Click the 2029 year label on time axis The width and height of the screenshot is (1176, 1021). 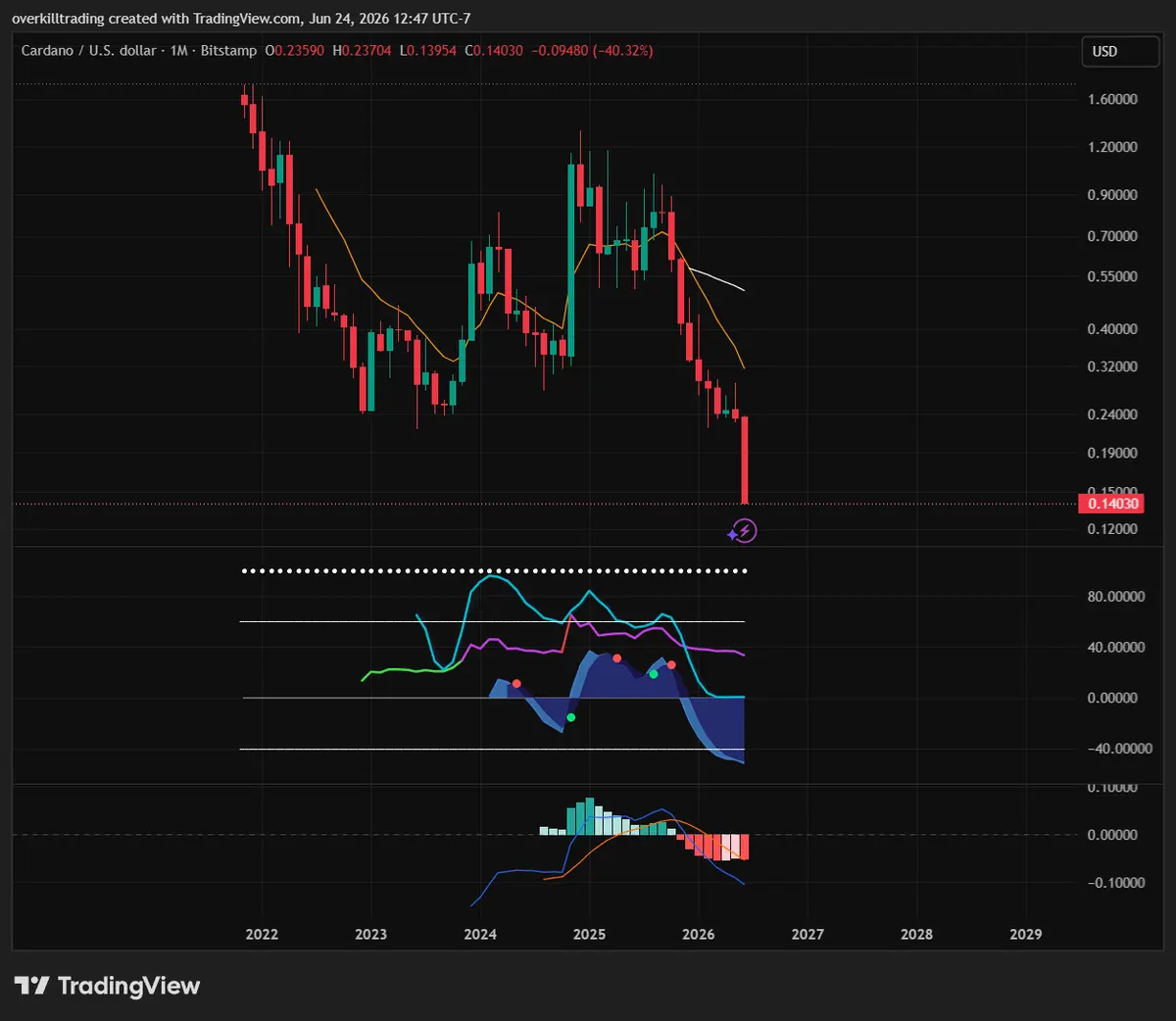pyautogui.click(x=1026, y=934)
